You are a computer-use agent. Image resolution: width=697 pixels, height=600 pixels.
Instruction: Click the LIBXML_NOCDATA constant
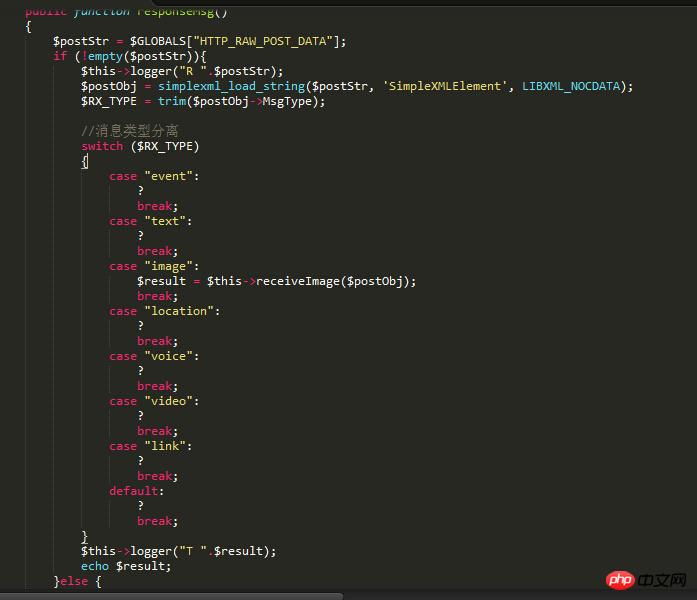pyautogui.click(x=574, y=86)
